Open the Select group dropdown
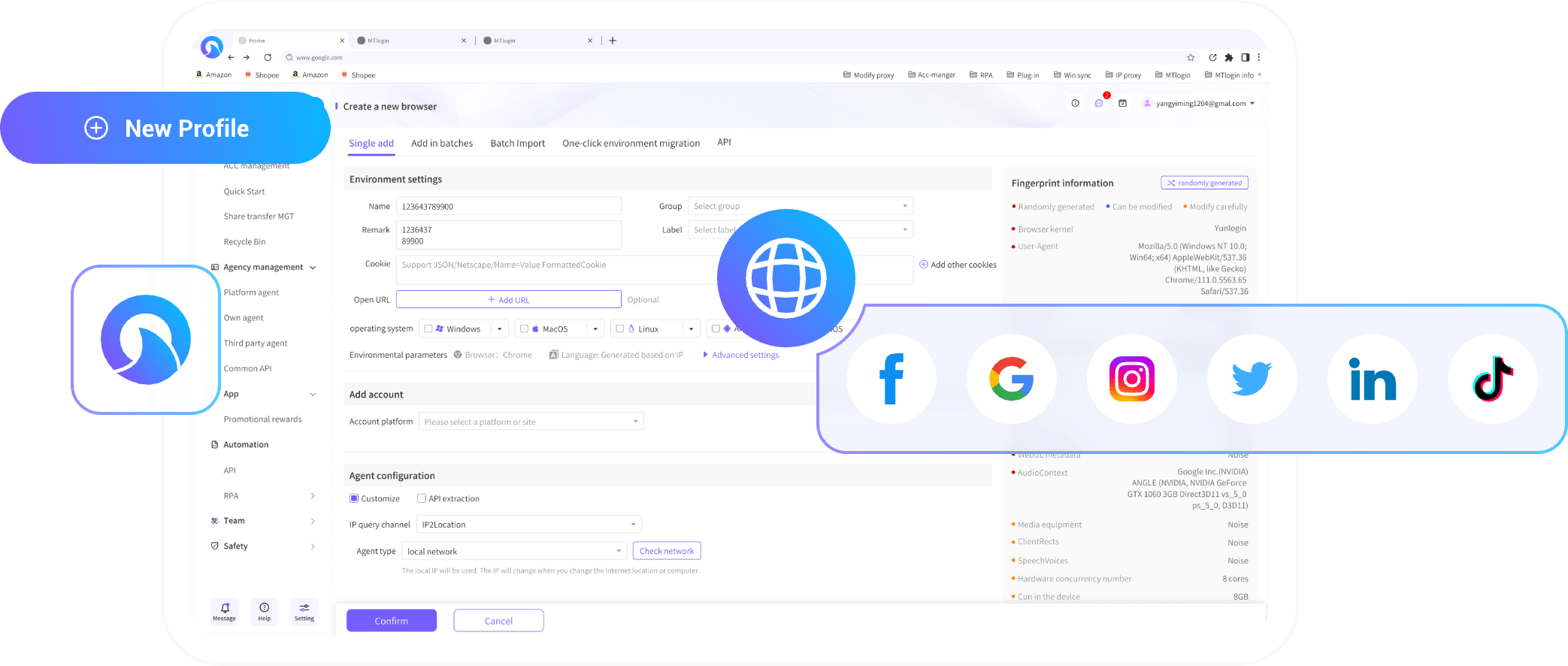The width and height of the screenshot is (1568, 666). pyautogui.click(x=801, y=206)
